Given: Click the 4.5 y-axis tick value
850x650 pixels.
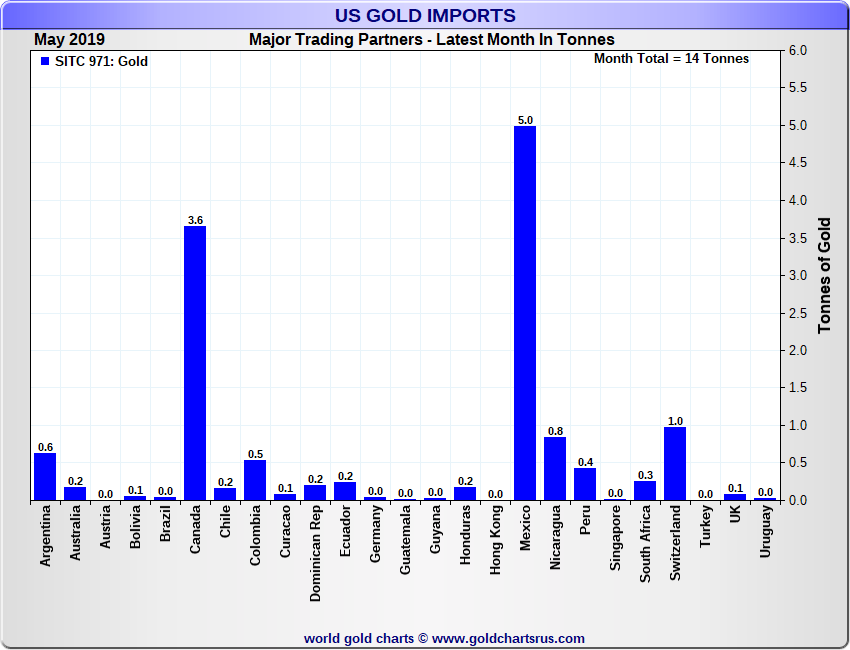Looking at the screenshot, I should [797, 163].
